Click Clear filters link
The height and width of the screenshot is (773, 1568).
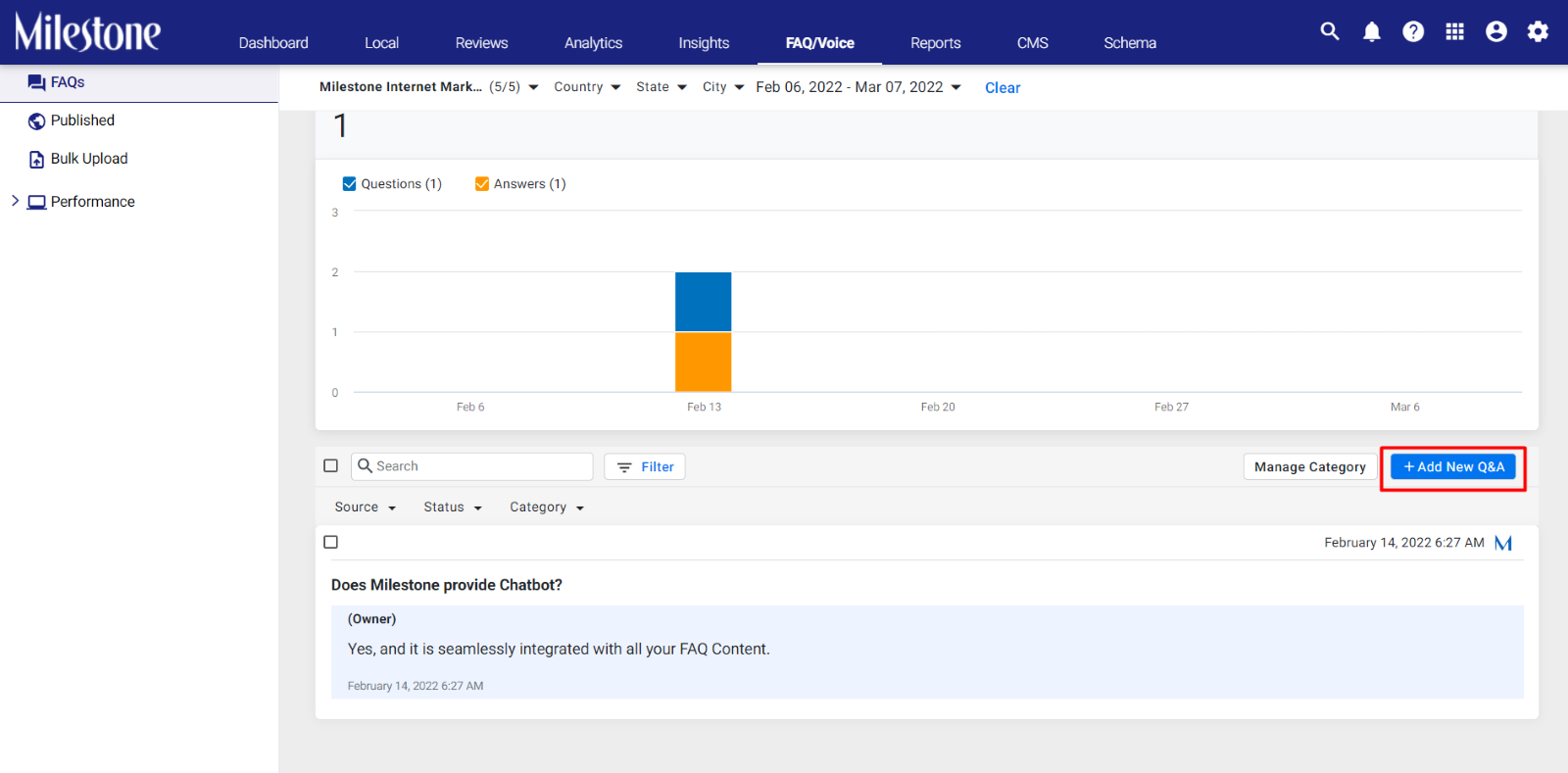(x=1003, y=88)
